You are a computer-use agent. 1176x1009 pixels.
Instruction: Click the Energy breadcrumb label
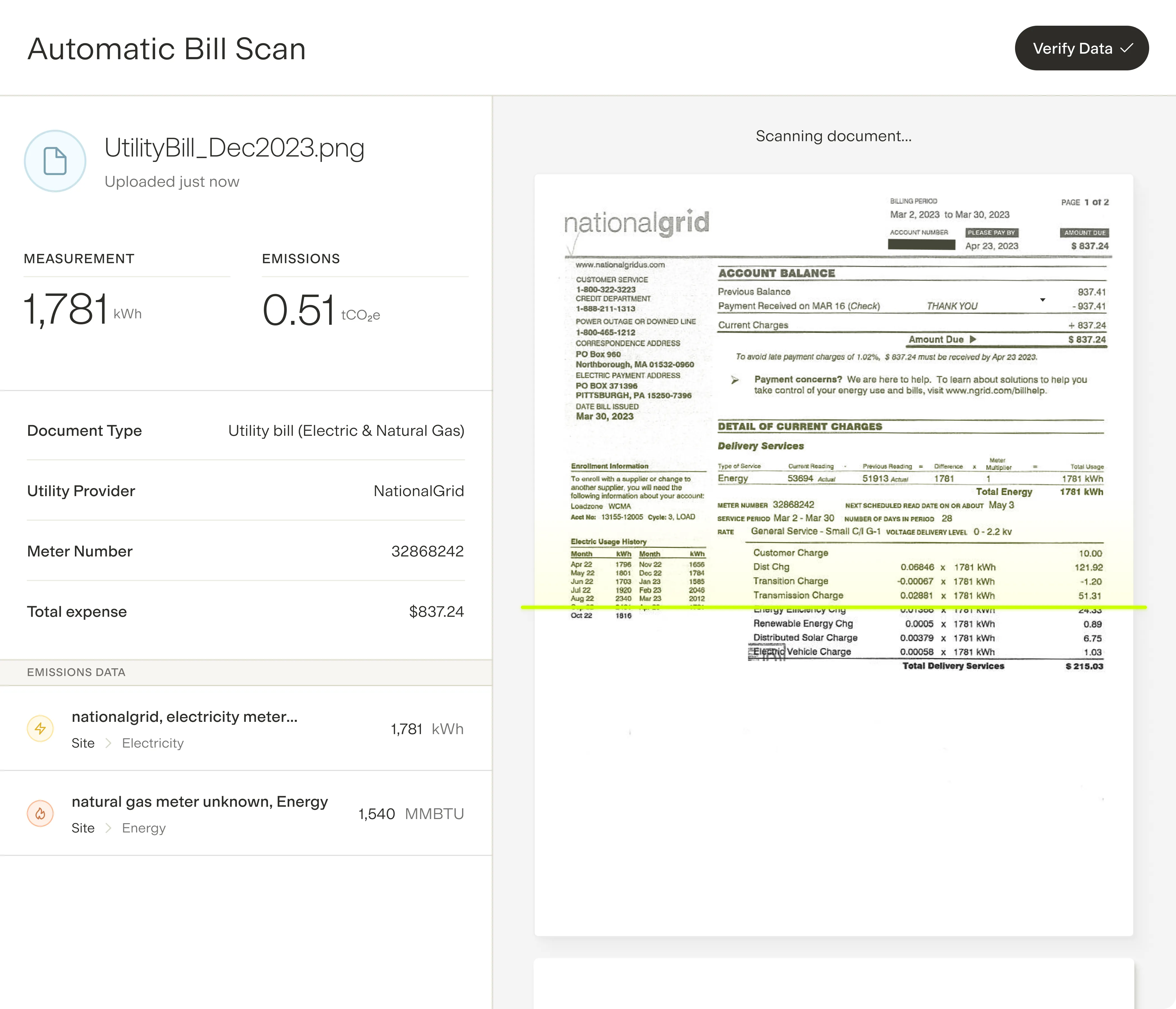tap(143, 828)
